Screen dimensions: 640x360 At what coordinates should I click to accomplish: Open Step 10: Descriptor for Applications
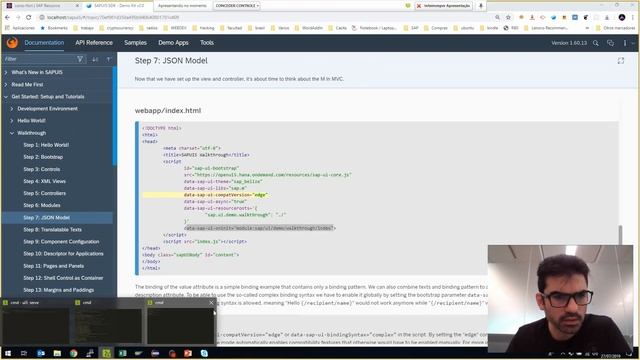[x=63, y=253]
